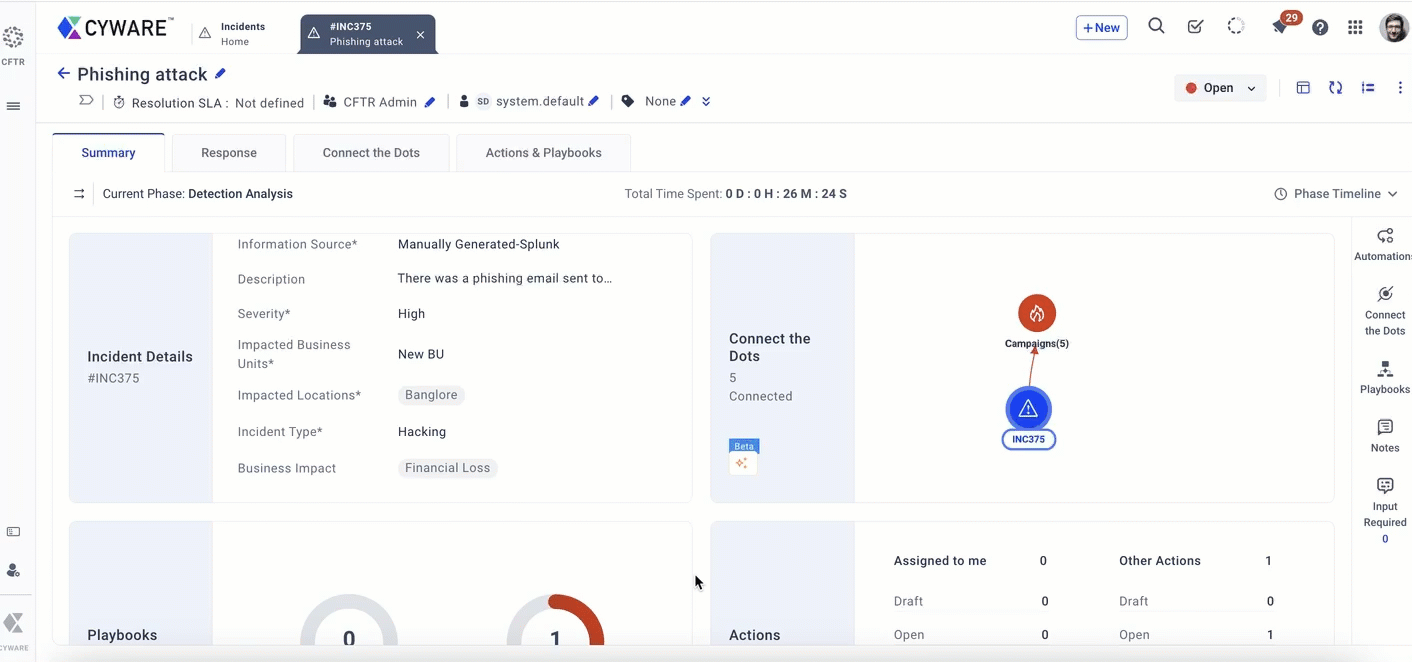Expand more details double-chevron after None
This screenshot has width=1412, height=662.
click(706, 102)
